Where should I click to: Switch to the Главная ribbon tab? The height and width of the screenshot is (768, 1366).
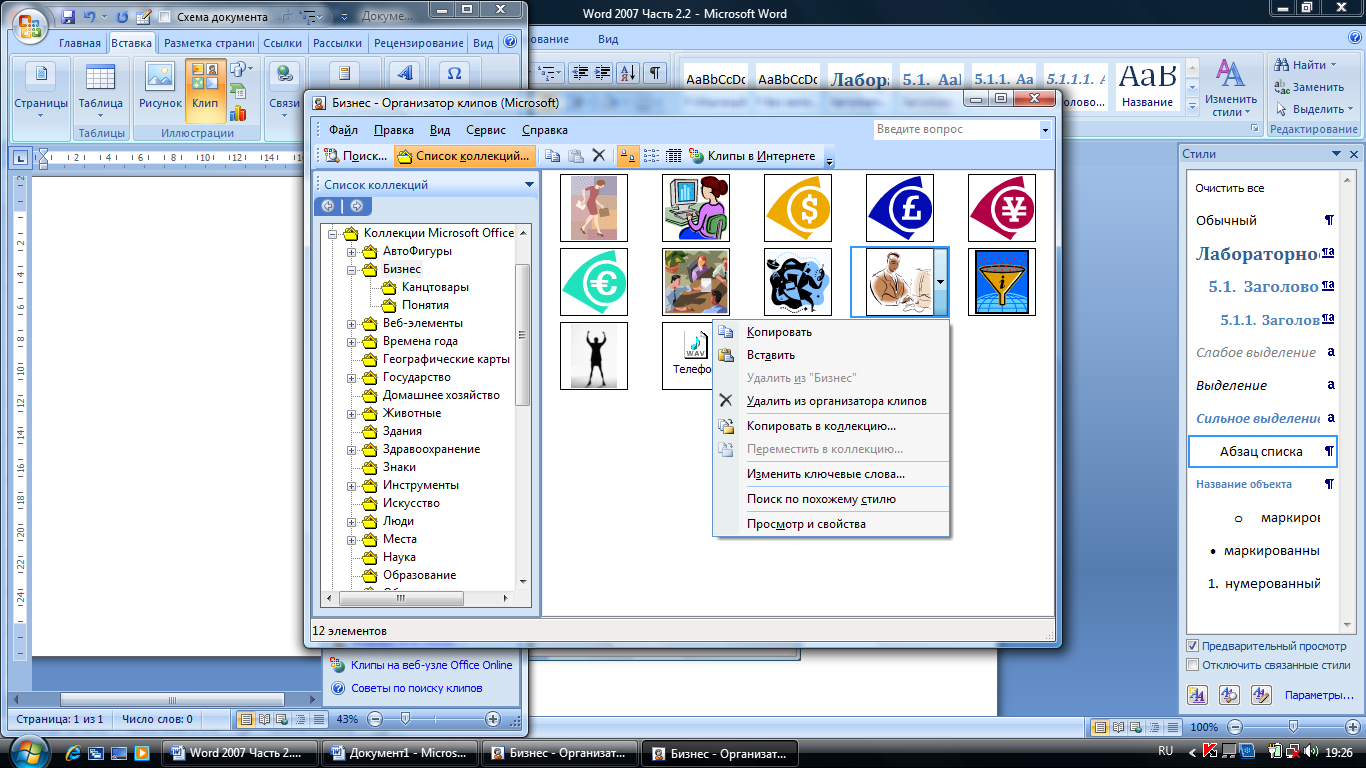pos(79,43)
